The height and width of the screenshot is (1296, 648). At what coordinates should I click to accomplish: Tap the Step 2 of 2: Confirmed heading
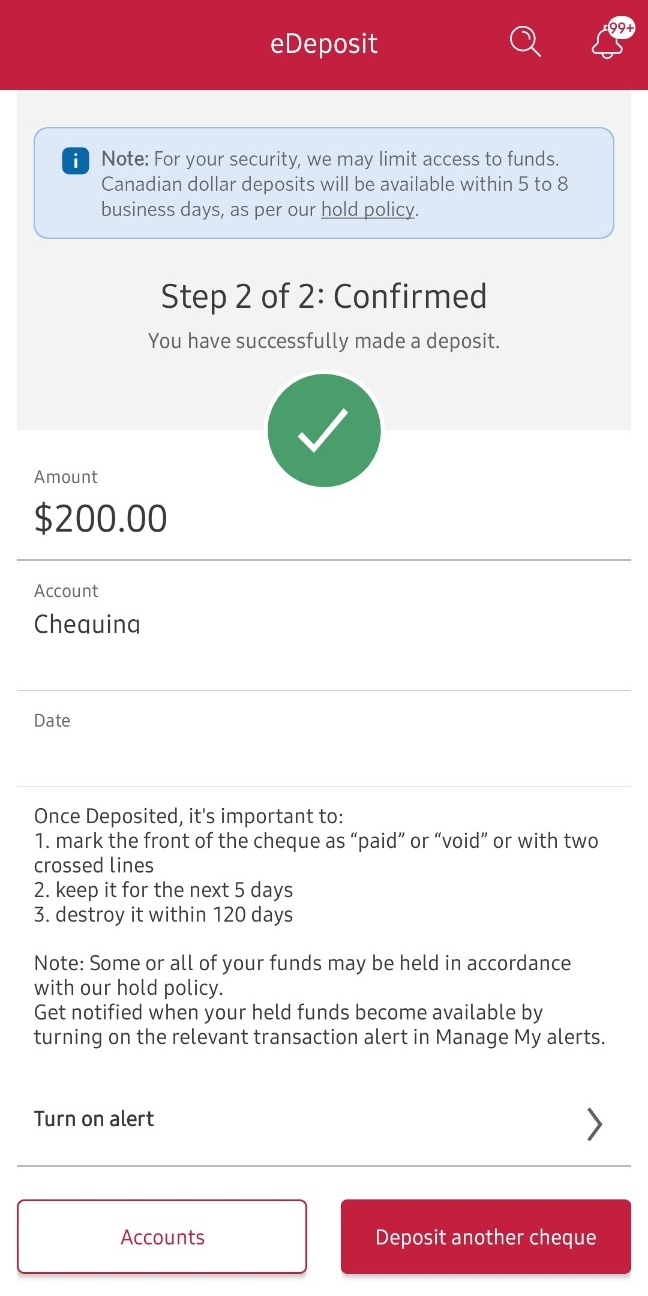(x=324, y=296)
